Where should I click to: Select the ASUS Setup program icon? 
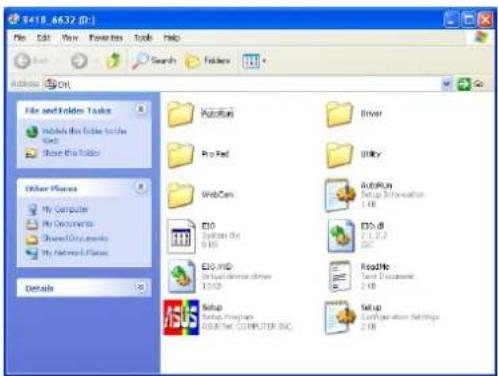pyautogui.click(x=181, y=317)
